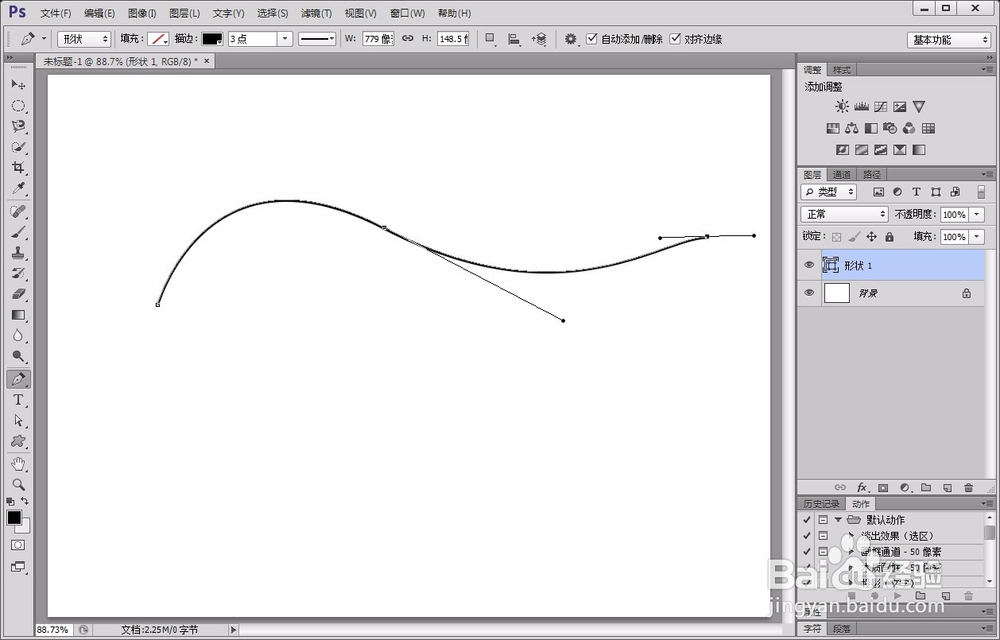Image resolution: width=1000 pixels, height=640 pixels.
Task: Select the Gradient tool
Action: [18, 315]
